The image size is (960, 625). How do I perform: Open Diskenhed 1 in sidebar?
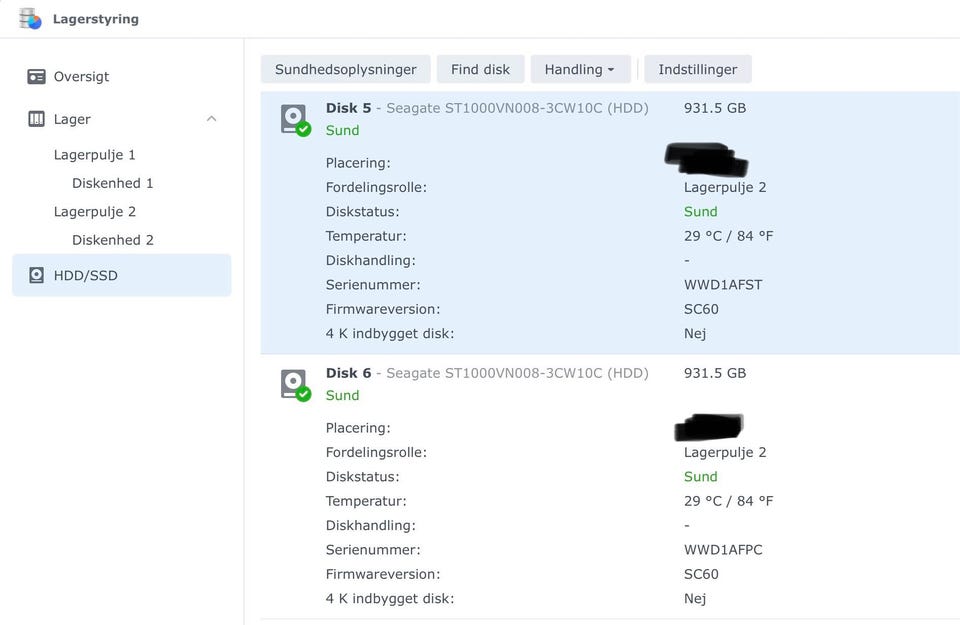(x=113, y=183)
